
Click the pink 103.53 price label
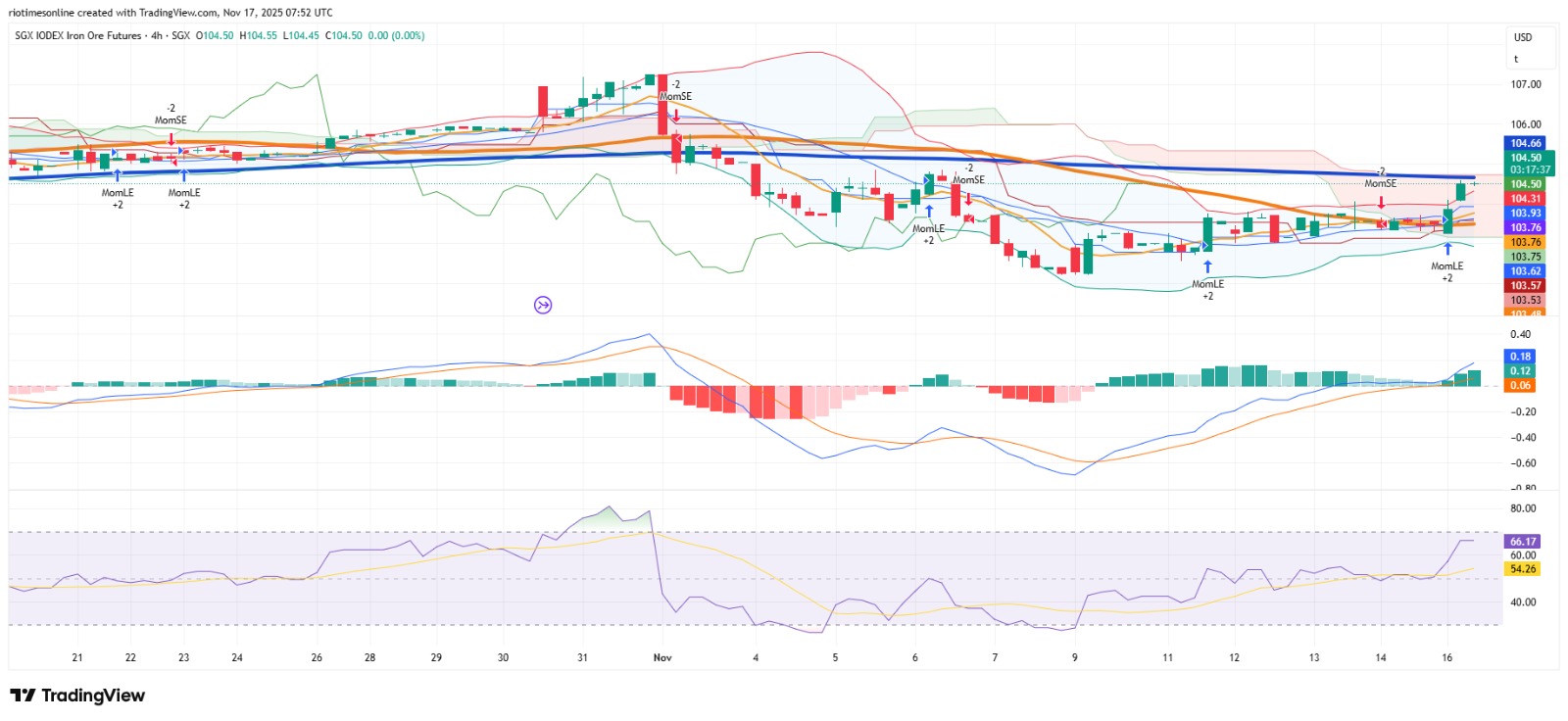(x=1525, y=301)
